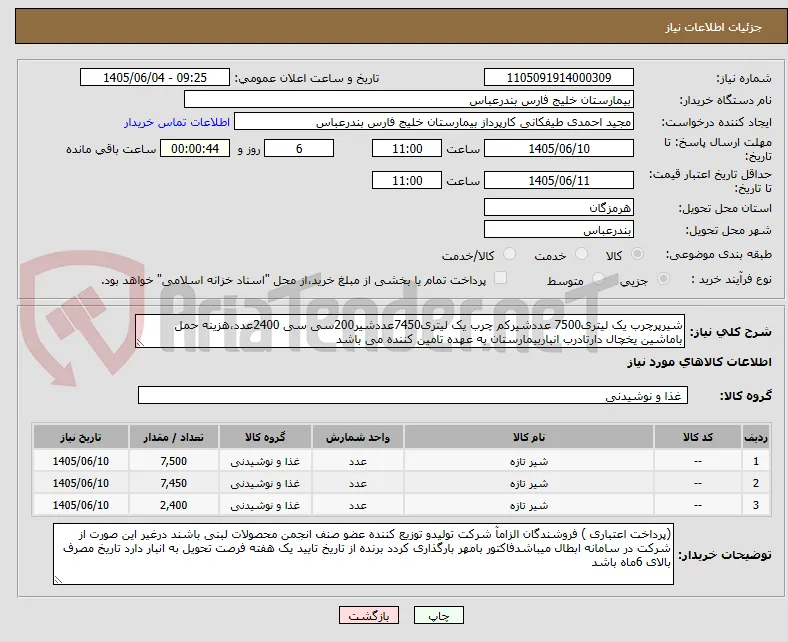This screenshot has height=642, width=788.
Task: Click the date 1405/06/10 in row 1
Action: 80,461
